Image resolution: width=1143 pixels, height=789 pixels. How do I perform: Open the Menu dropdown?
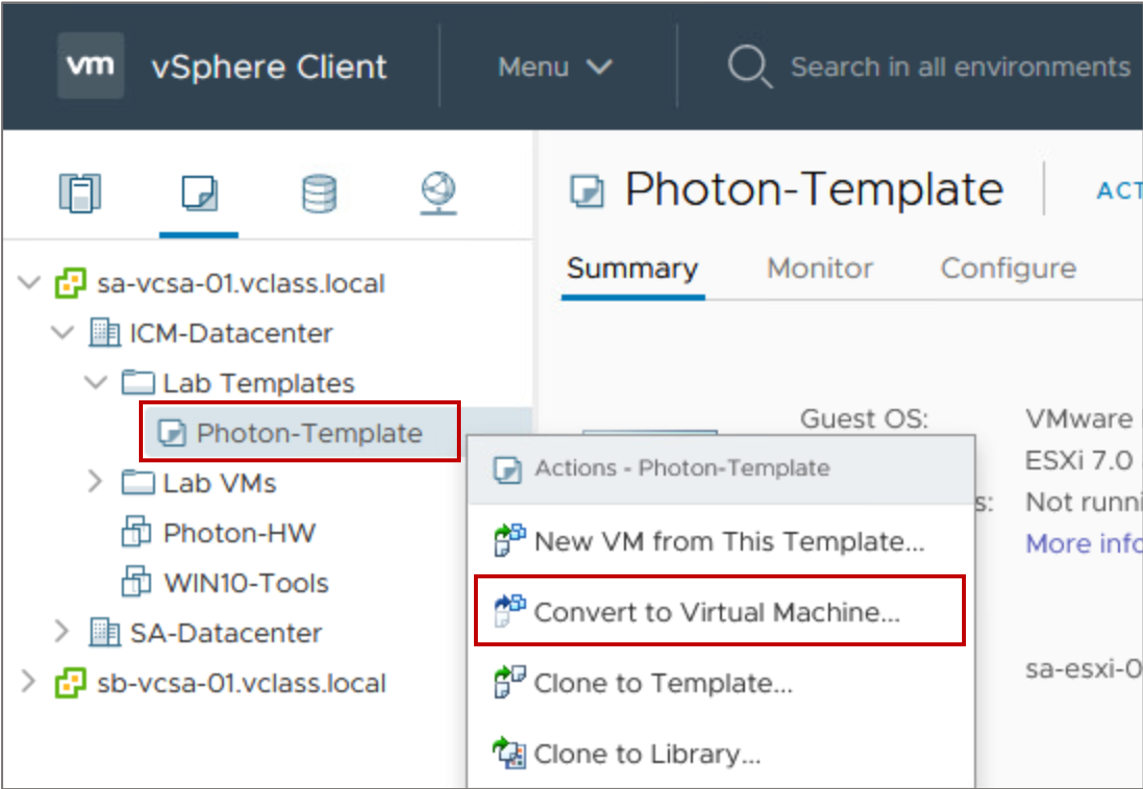click(x=555, y=67)
